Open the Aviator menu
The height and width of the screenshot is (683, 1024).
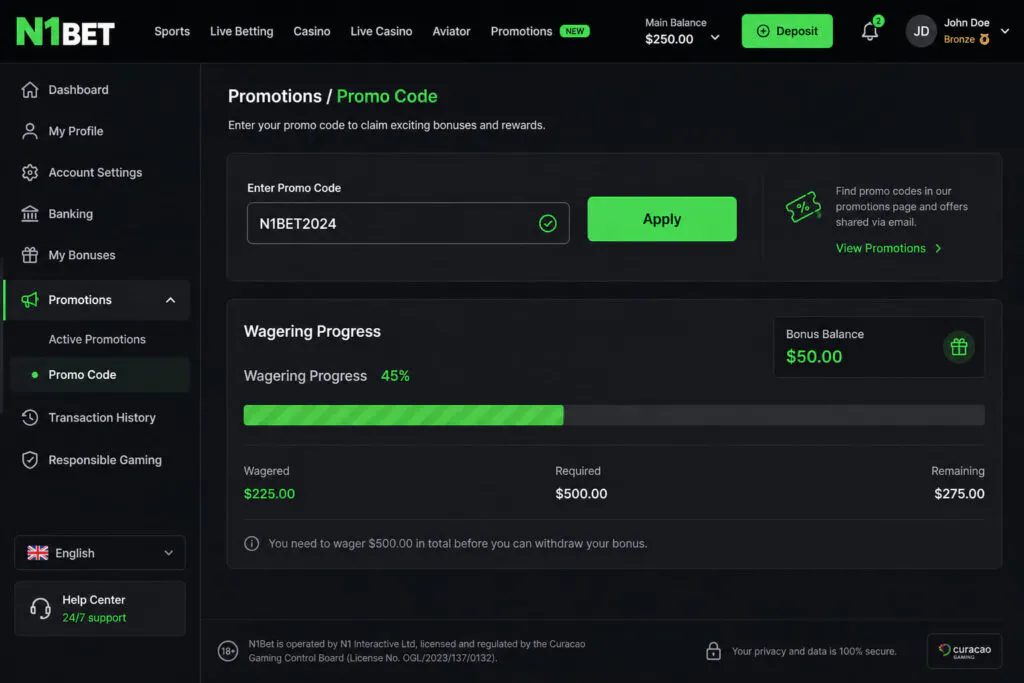click(451, 31)
